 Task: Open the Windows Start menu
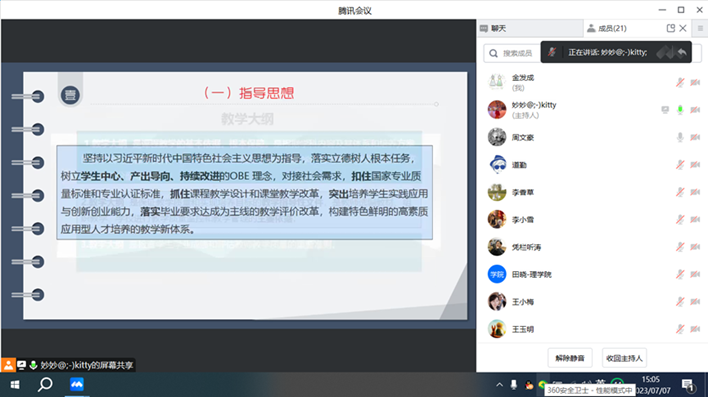point(15,385)
